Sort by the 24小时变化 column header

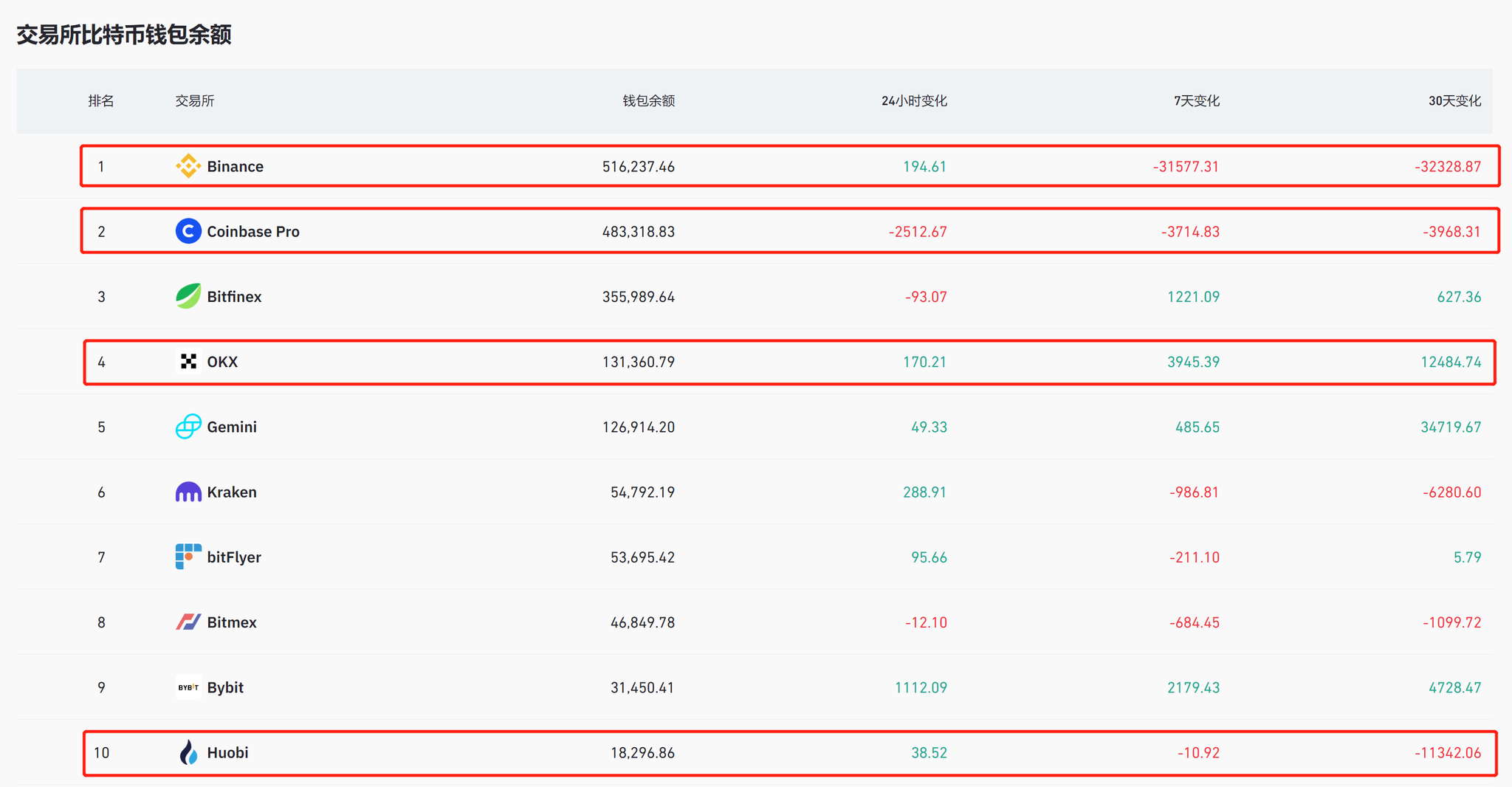click(x=914, y=101)
